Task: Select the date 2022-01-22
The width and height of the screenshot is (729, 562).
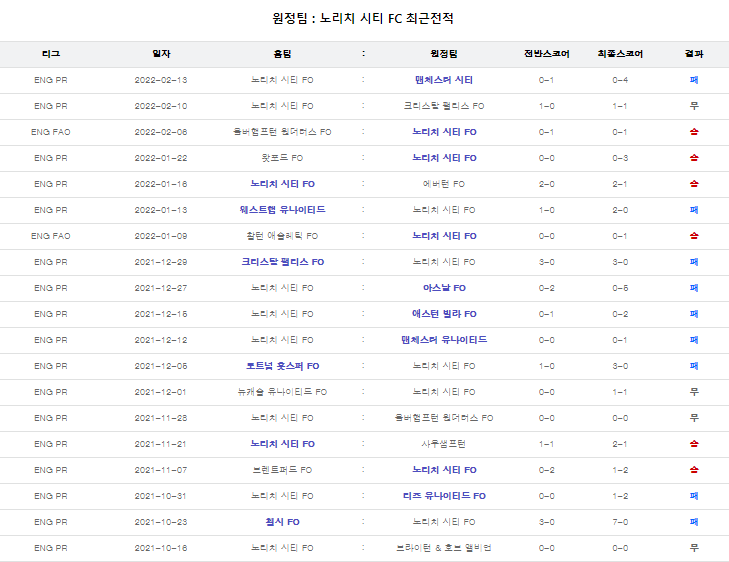Action: (161, 158)
